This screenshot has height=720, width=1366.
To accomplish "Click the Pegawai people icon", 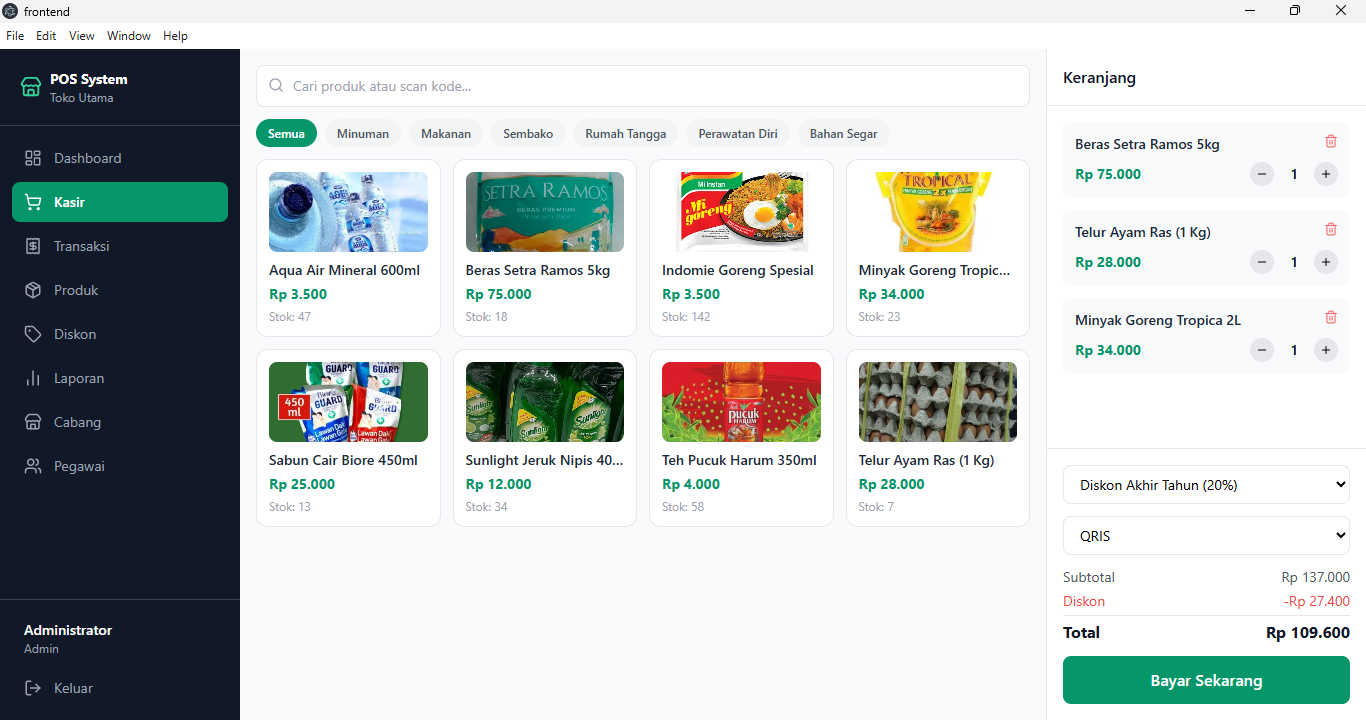I will tap(33, 466).
